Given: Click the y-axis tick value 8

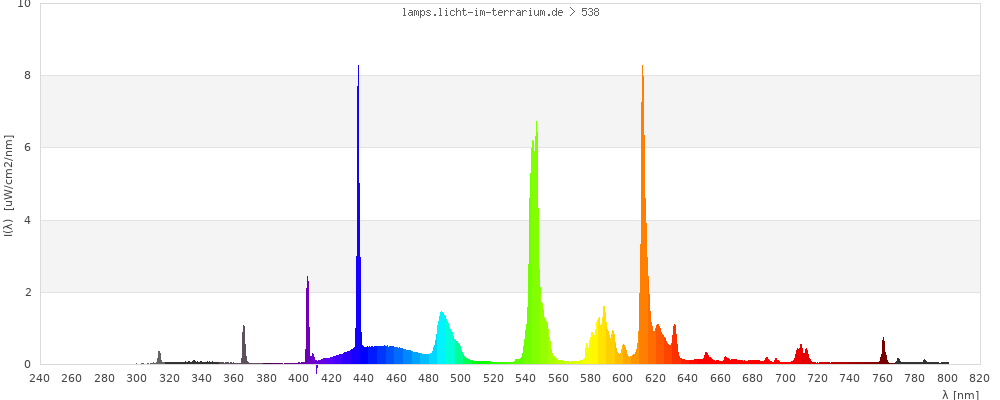Looking at the screenshot, I should coord(27,75).
